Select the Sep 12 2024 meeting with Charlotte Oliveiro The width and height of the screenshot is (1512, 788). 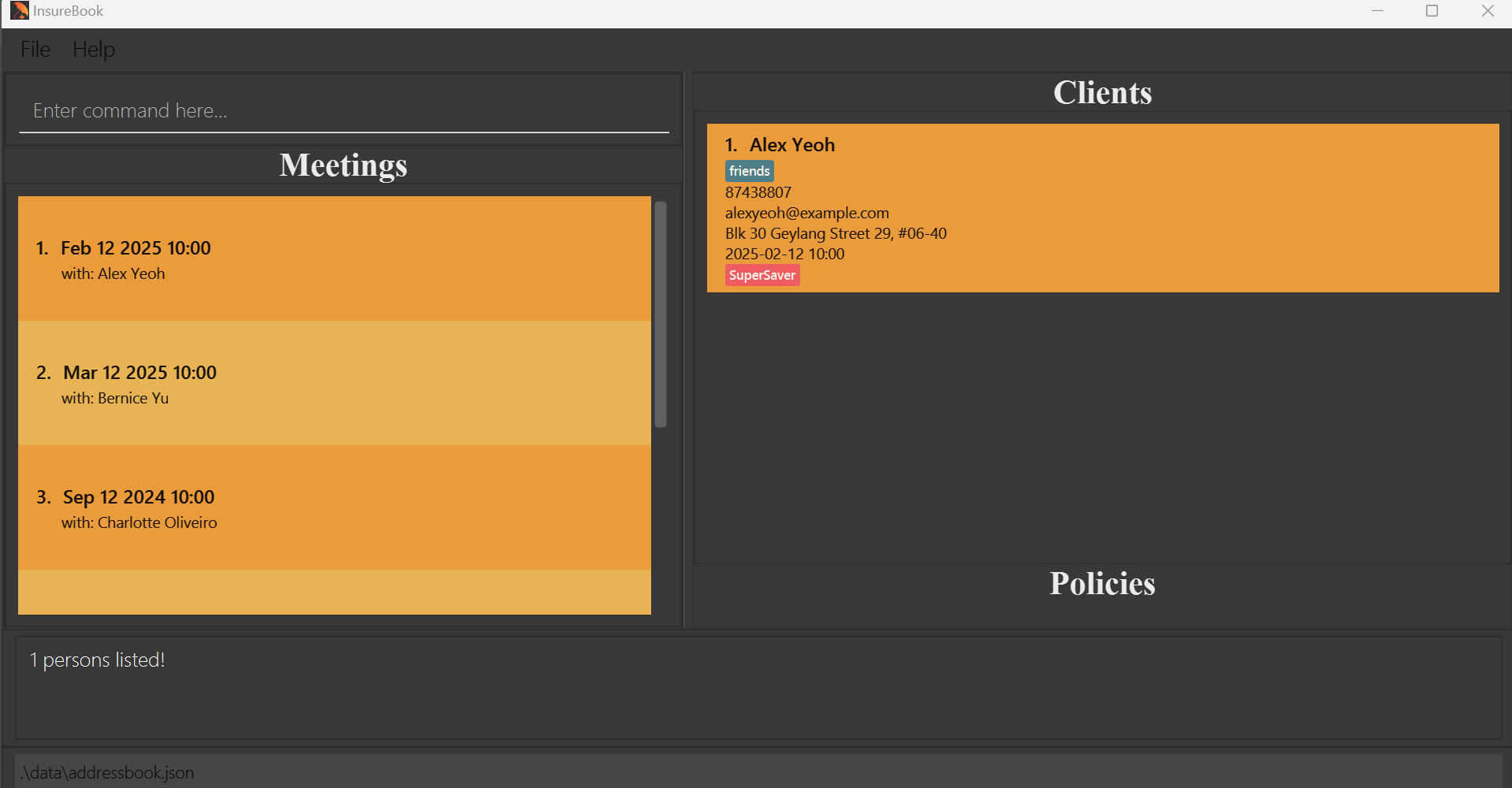[x=334, y=508]
